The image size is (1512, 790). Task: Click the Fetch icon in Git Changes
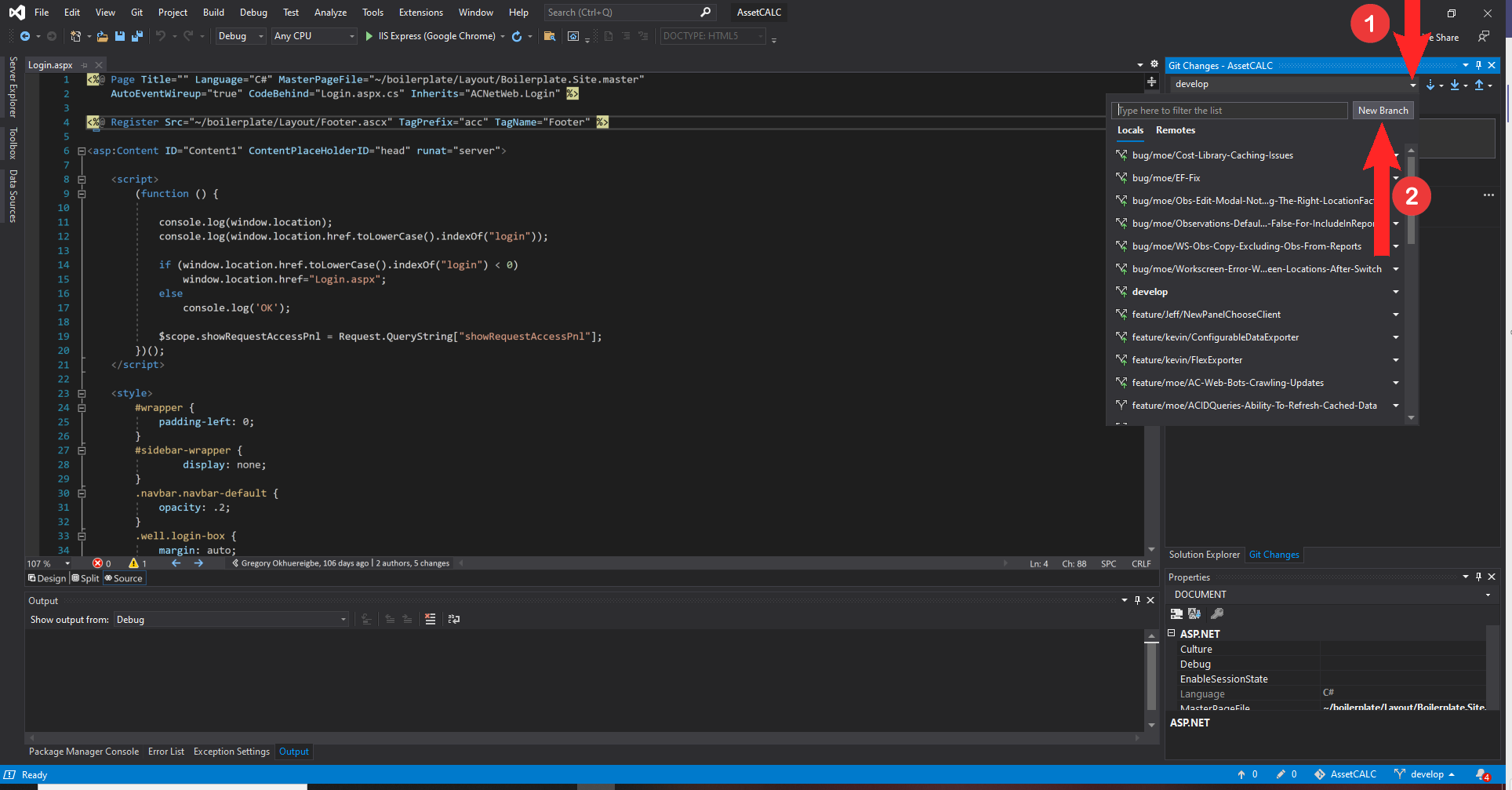[1430, 85]
